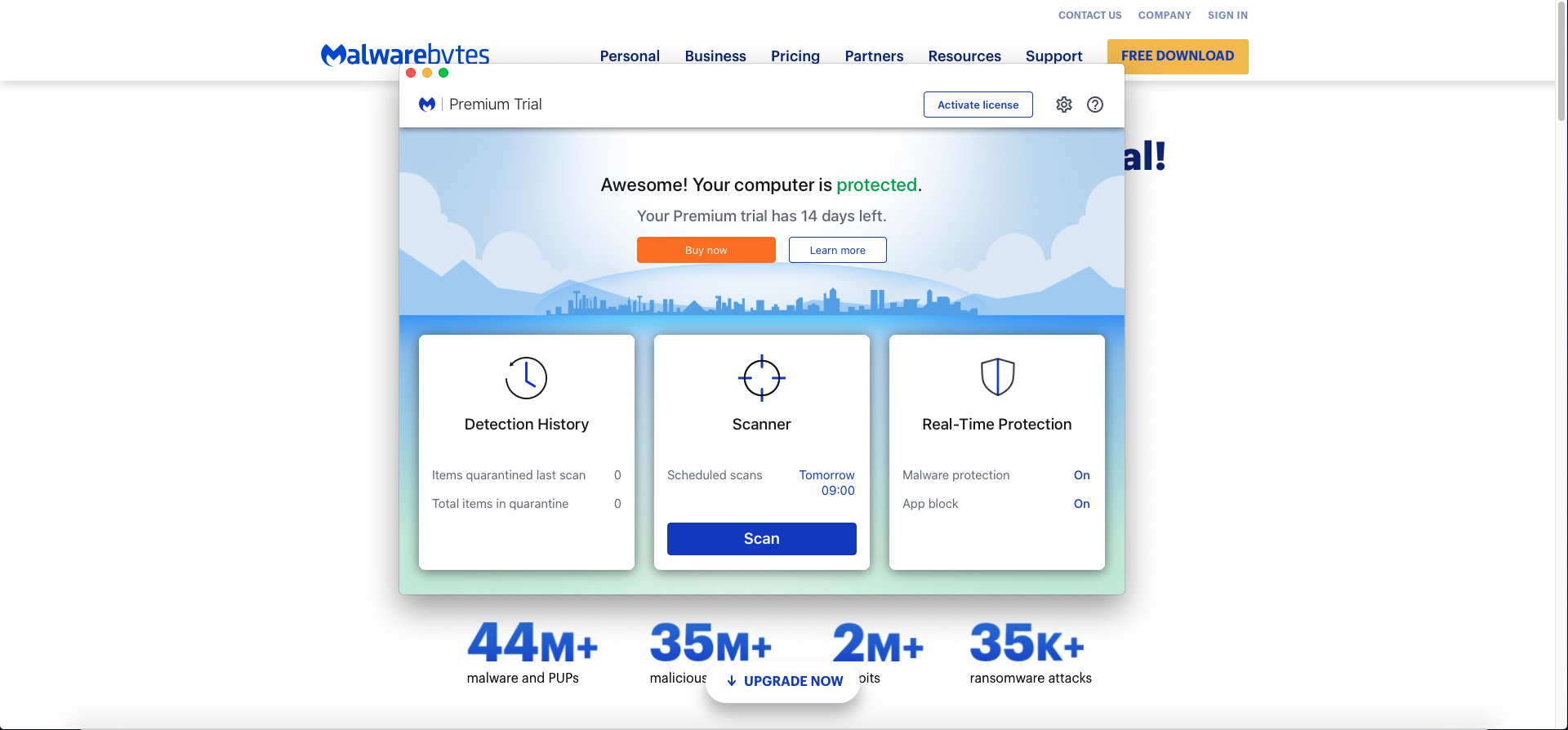Screen dimensions: 1568x730
Task: Open the help question mark icon
Action: point(1095,105)
